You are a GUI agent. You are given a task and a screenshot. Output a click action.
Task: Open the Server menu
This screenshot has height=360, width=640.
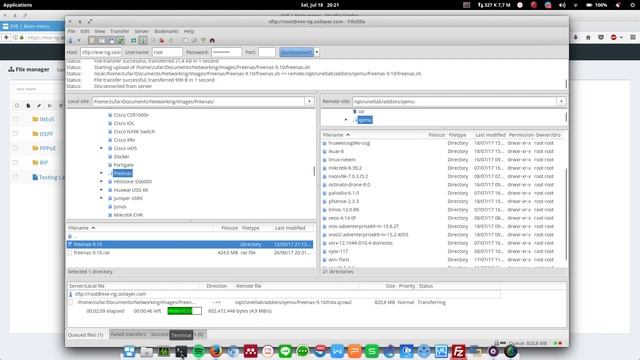point(142,31)
